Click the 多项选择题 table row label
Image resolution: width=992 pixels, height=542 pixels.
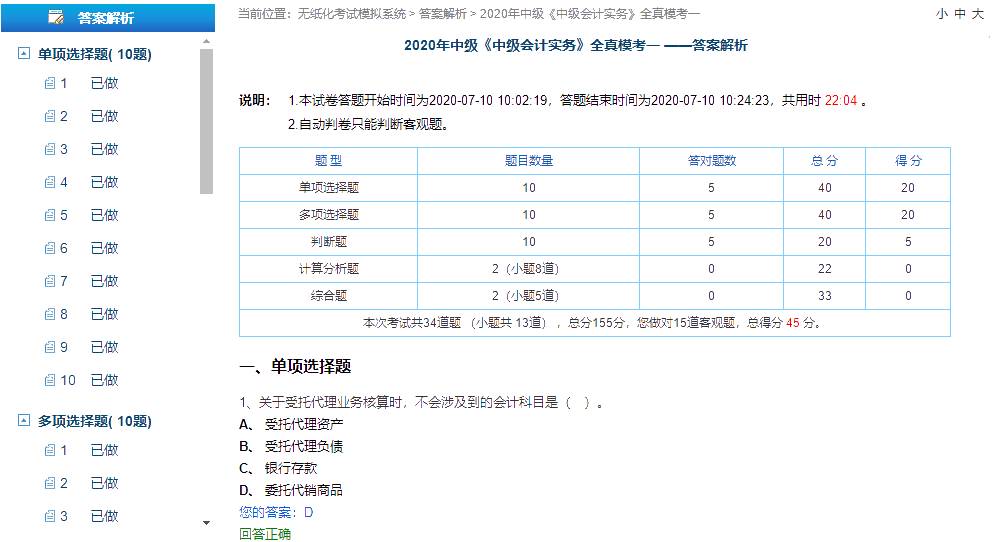coord(329,215)
